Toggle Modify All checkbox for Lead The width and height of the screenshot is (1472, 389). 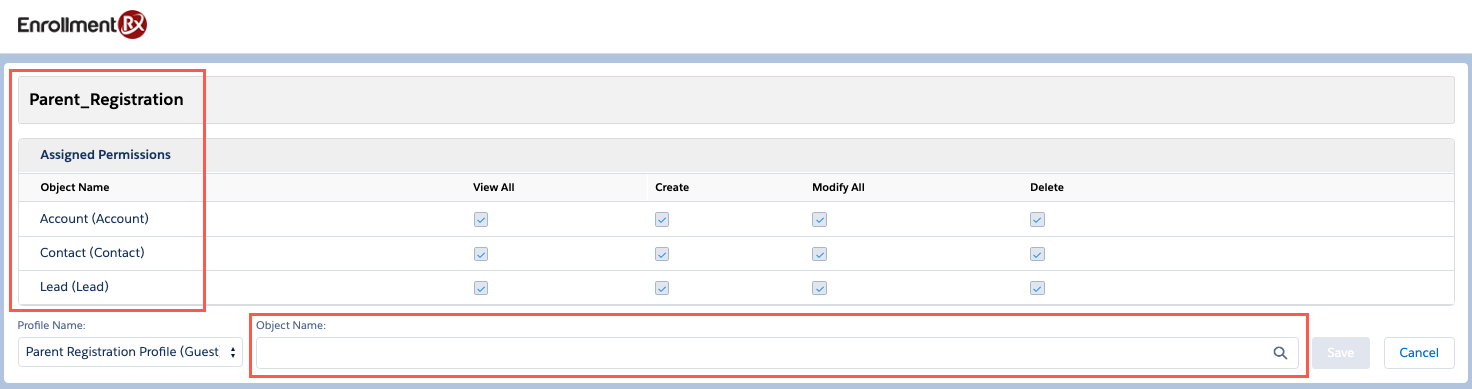pyautogui.click(x=819, y=288)
